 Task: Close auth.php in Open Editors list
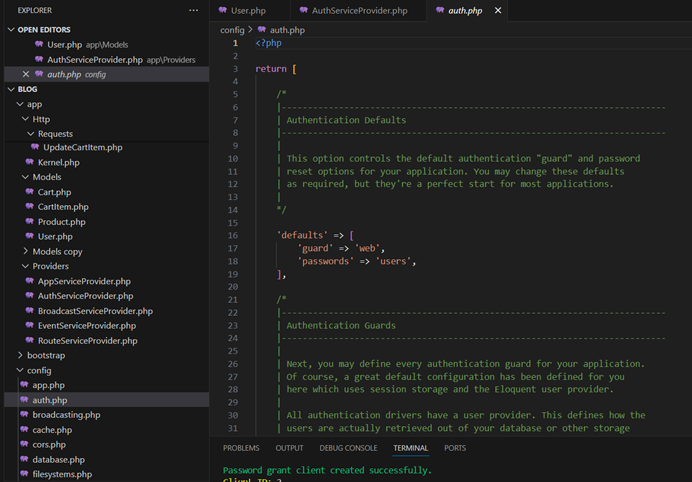pos(26,74)
